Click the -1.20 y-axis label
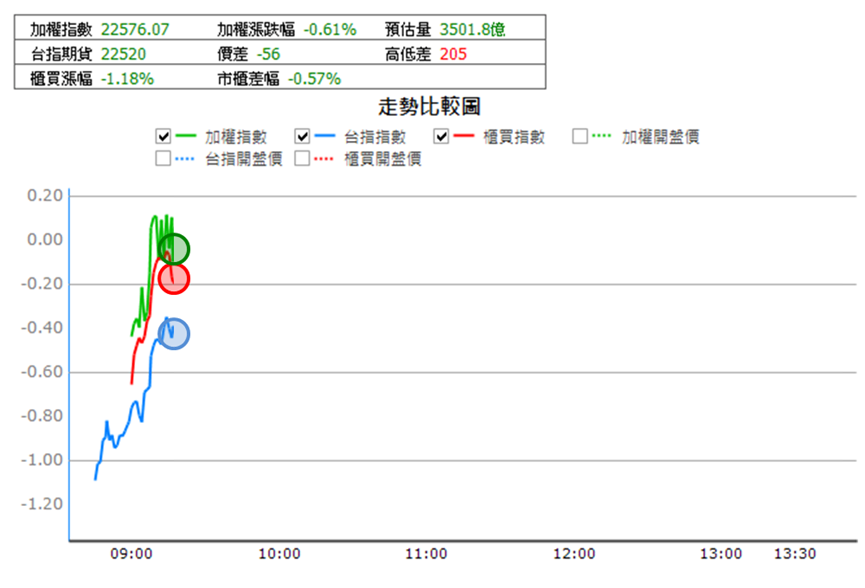The width and height of the screenshot is (865, 588). (42, 504)
